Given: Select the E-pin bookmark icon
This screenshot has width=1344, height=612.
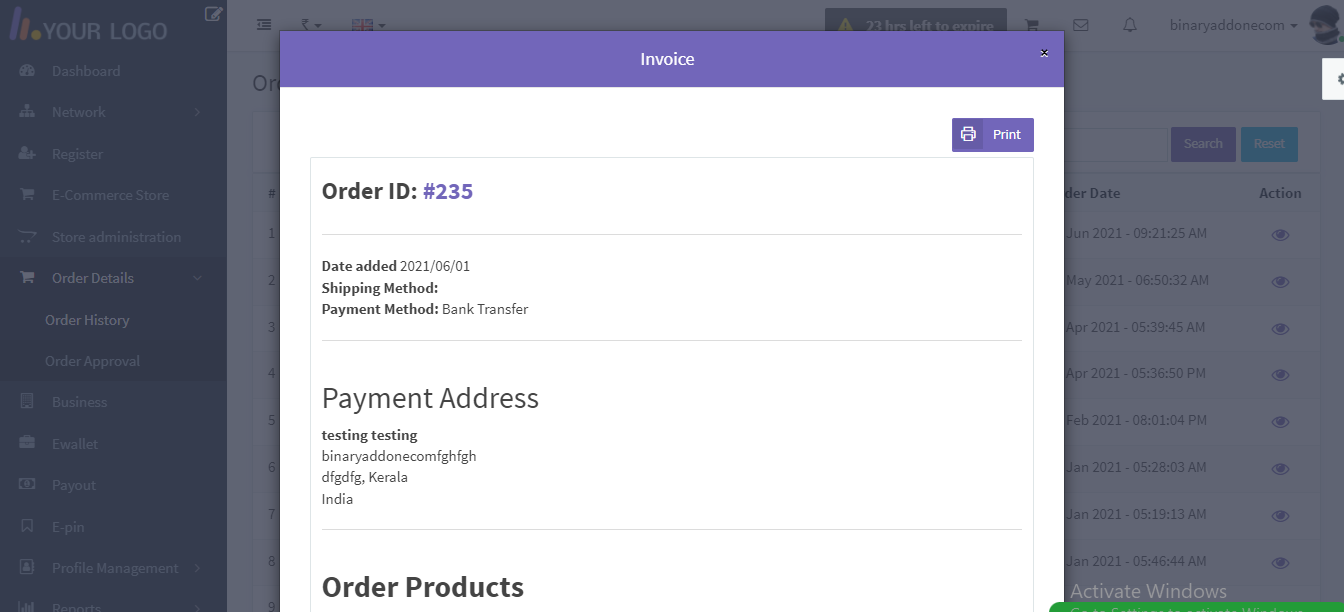Looking at the screenshot, I should [x=27, y=526].
